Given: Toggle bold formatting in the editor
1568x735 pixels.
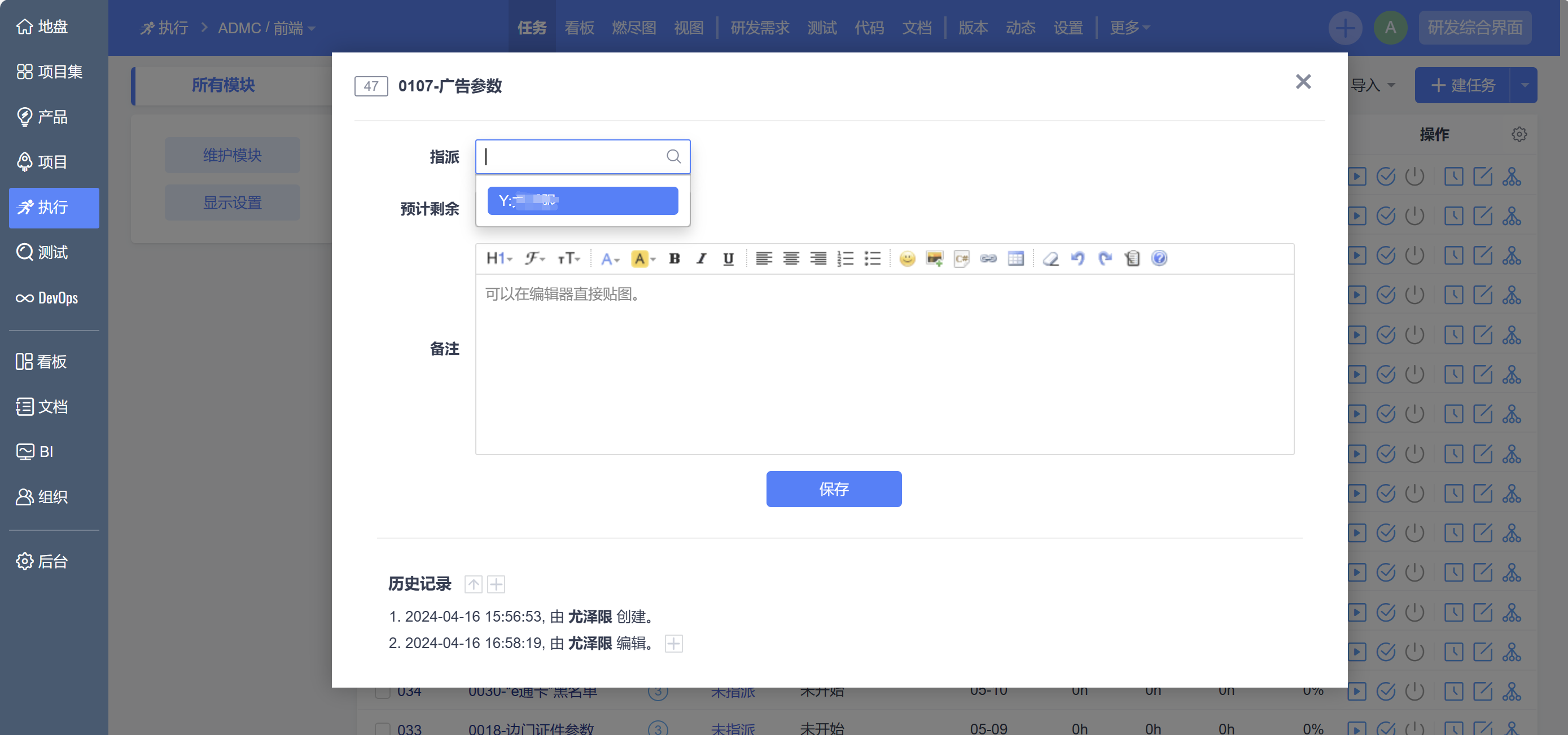Looking at the screenshot, I should coord(674,258).
